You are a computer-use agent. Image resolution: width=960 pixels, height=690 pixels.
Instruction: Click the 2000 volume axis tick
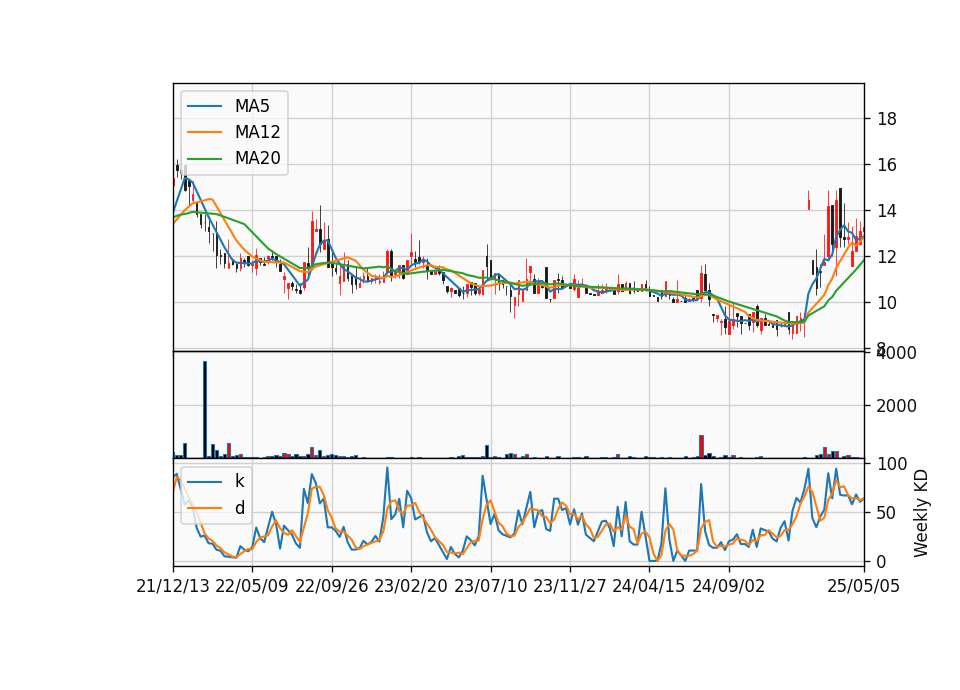(896, 406)
